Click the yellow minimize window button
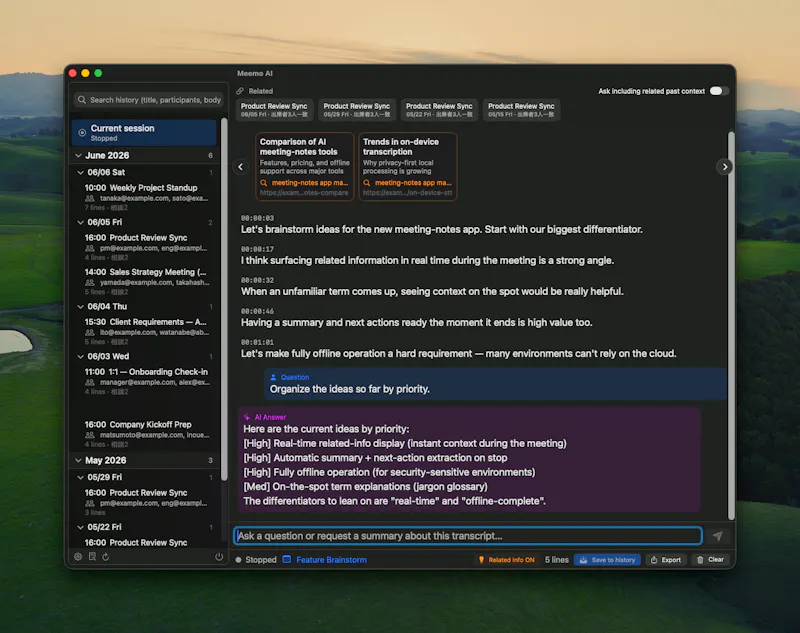The image size is (800, 633). click(85, 73)
